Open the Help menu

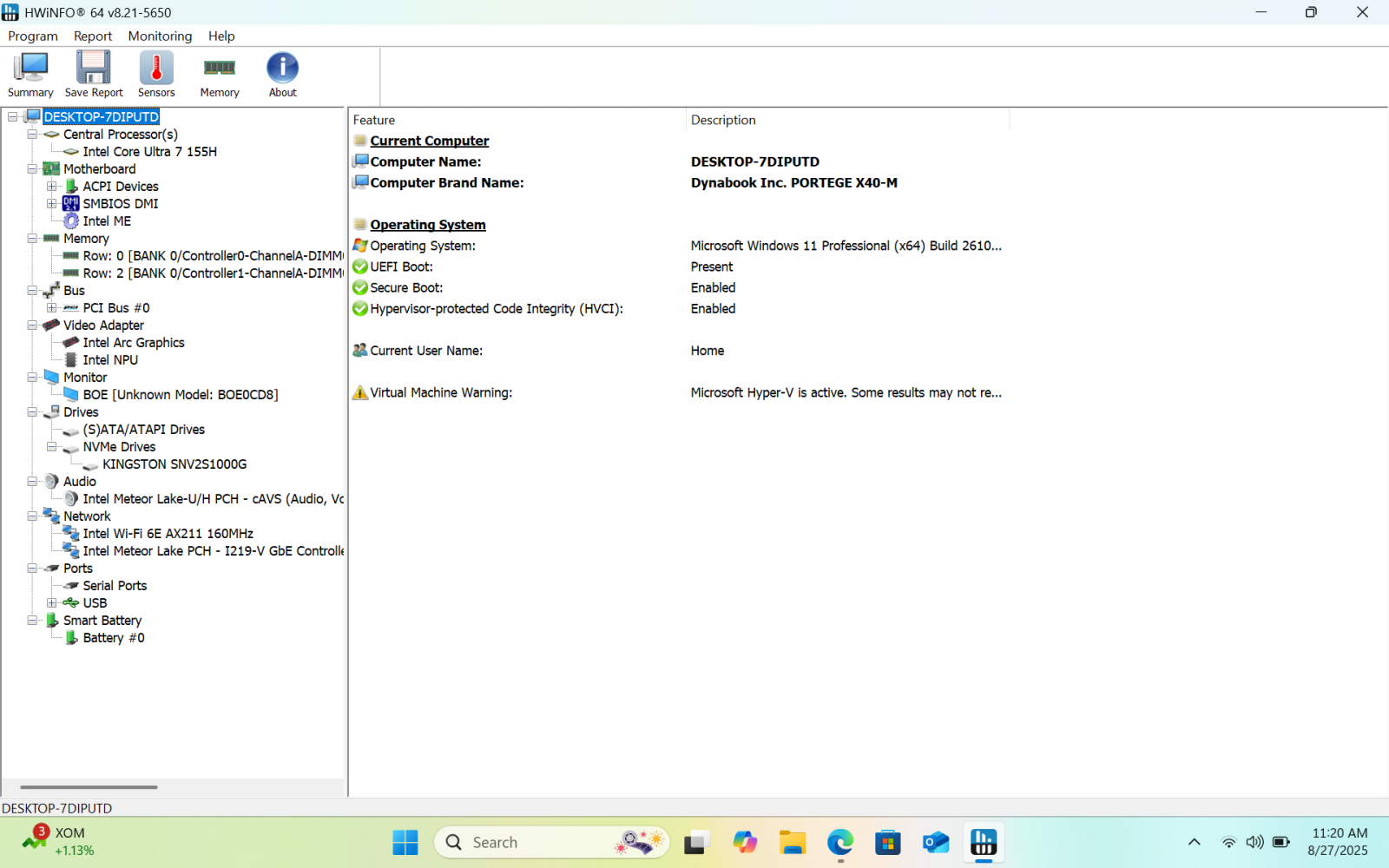221,36
